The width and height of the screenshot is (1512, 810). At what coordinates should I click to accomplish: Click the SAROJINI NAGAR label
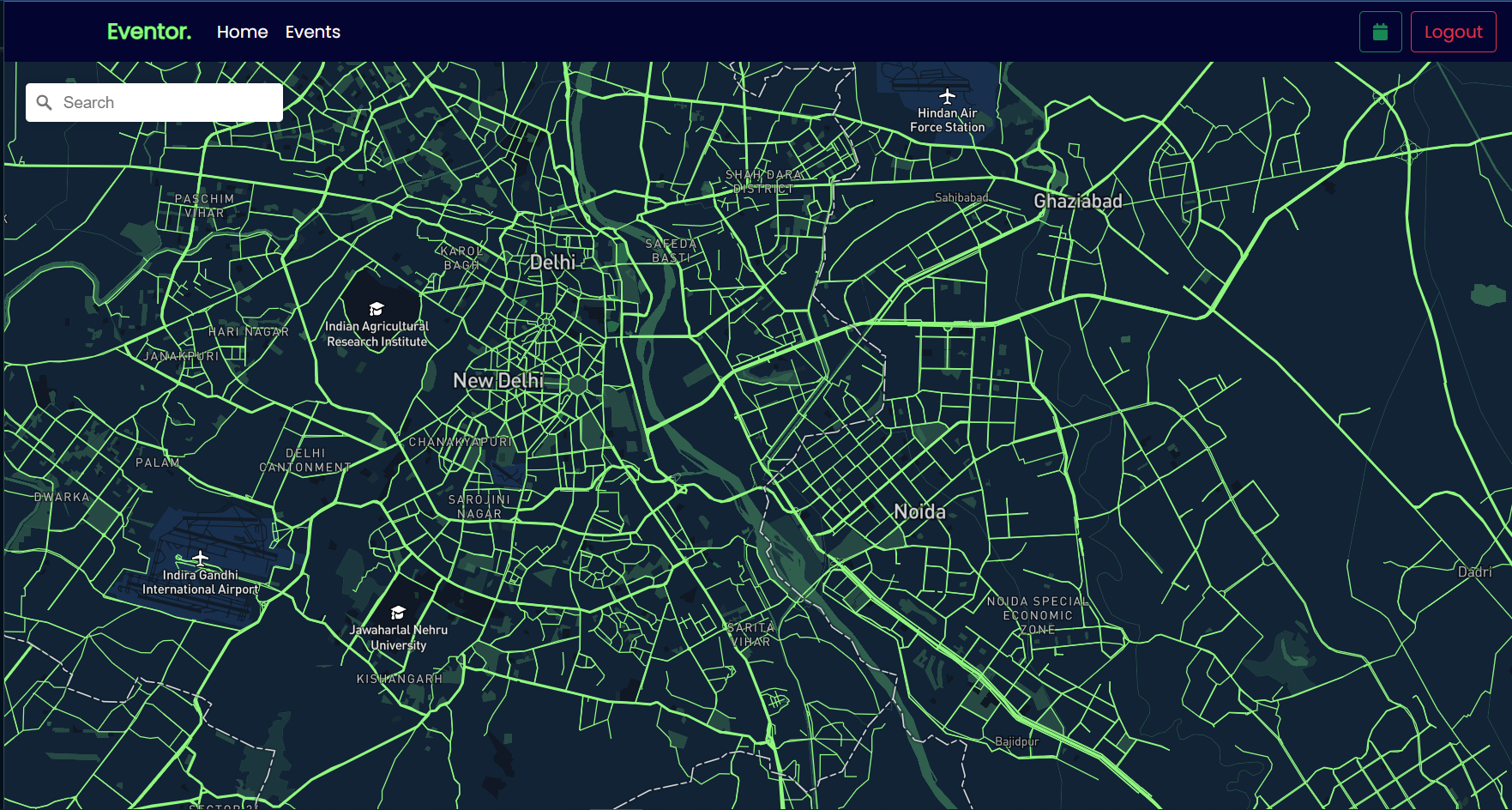click(x=479, y=506)
